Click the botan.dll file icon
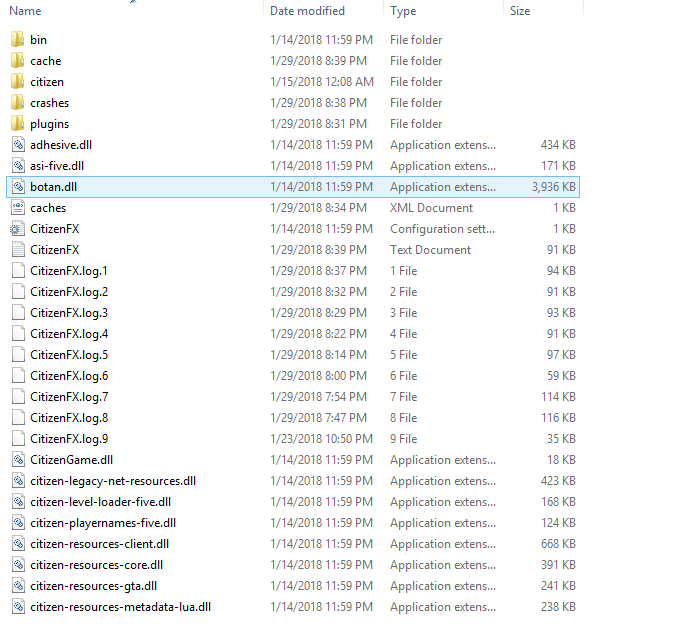The image size is (695, 627). (x=18, y=187)
